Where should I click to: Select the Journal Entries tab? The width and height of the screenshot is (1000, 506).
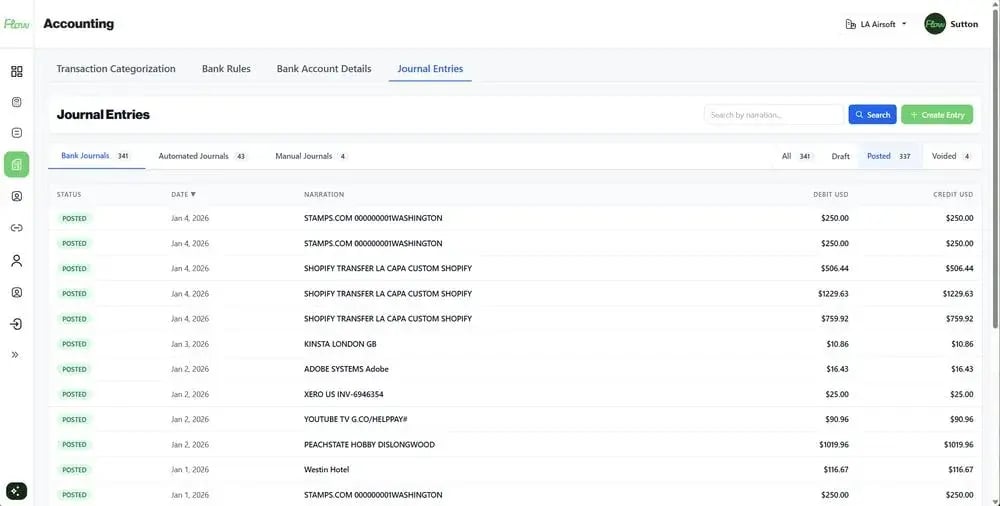click(430, 69)
